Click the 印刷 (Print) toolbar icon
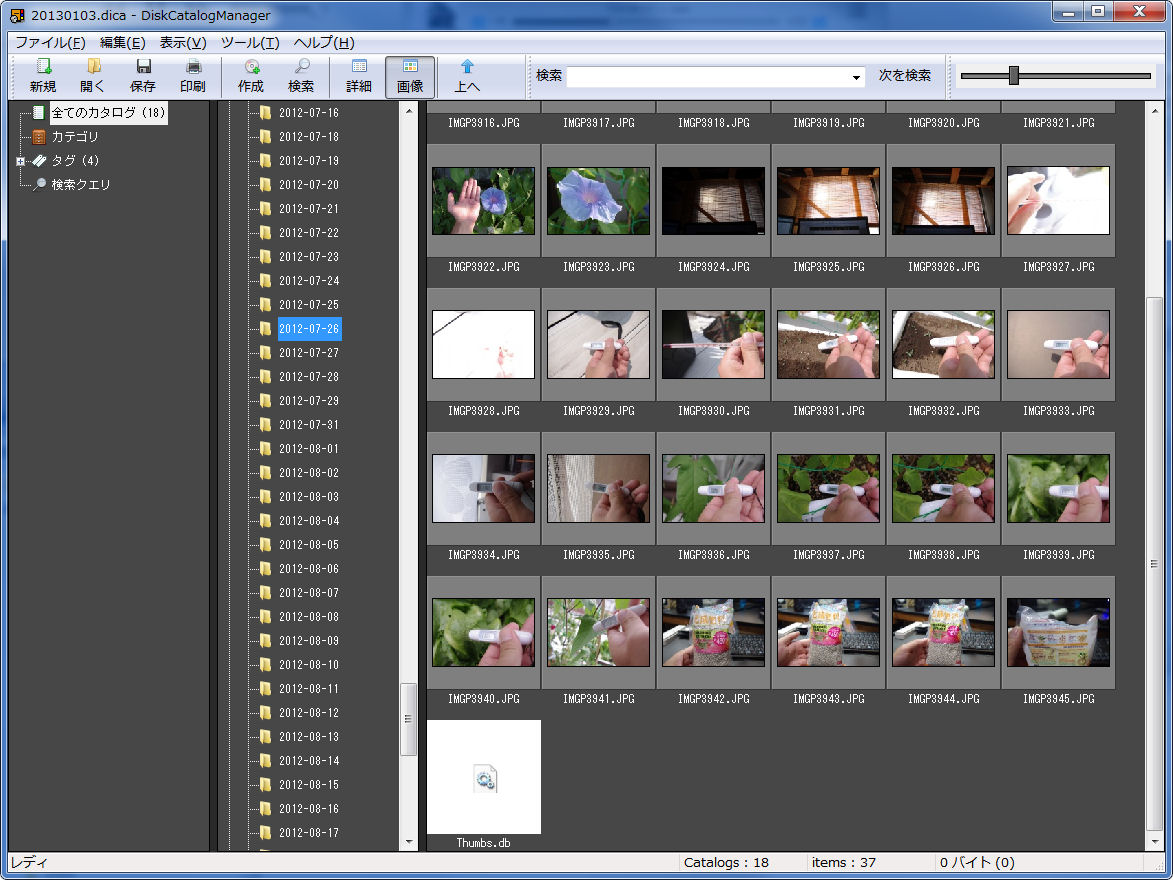This screenshot has width=1173, height=880. (193, 67)
